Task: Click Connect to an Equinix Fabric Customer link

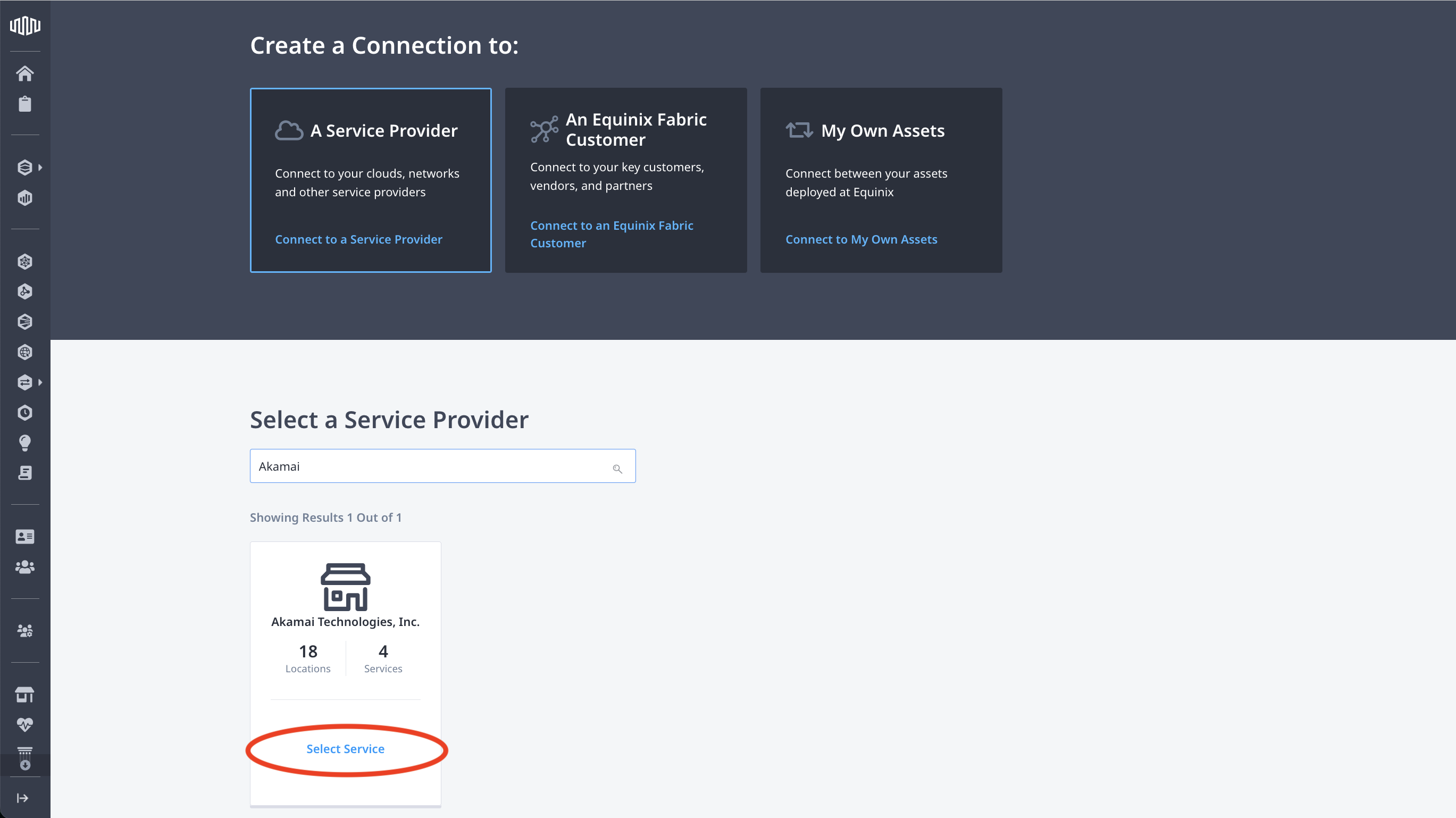Action: [x=612, y=234]
